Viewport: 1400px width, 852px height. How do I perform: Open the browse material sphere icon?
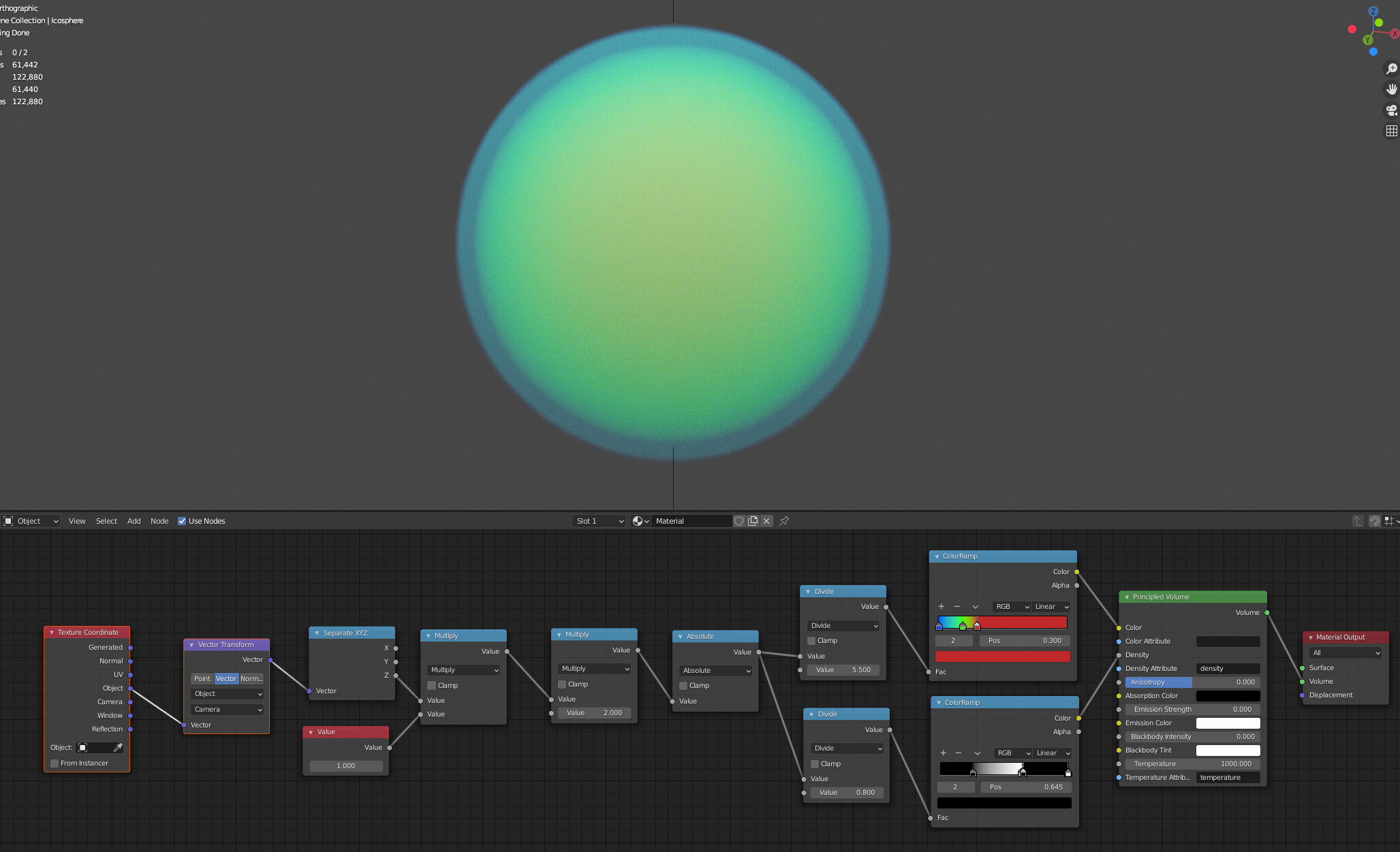[x=640, y=521]
